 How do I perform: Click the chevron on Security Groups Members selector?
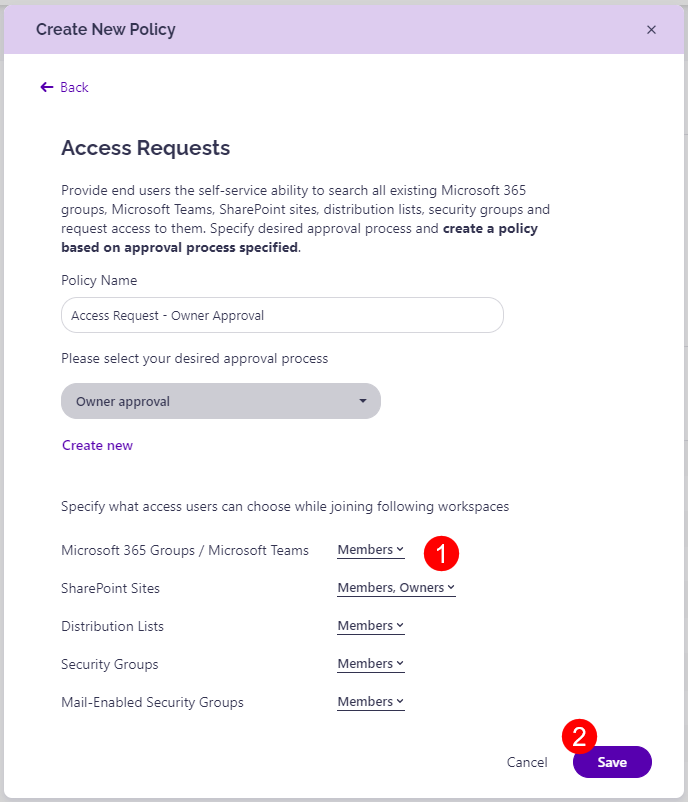tap(399, 663)
